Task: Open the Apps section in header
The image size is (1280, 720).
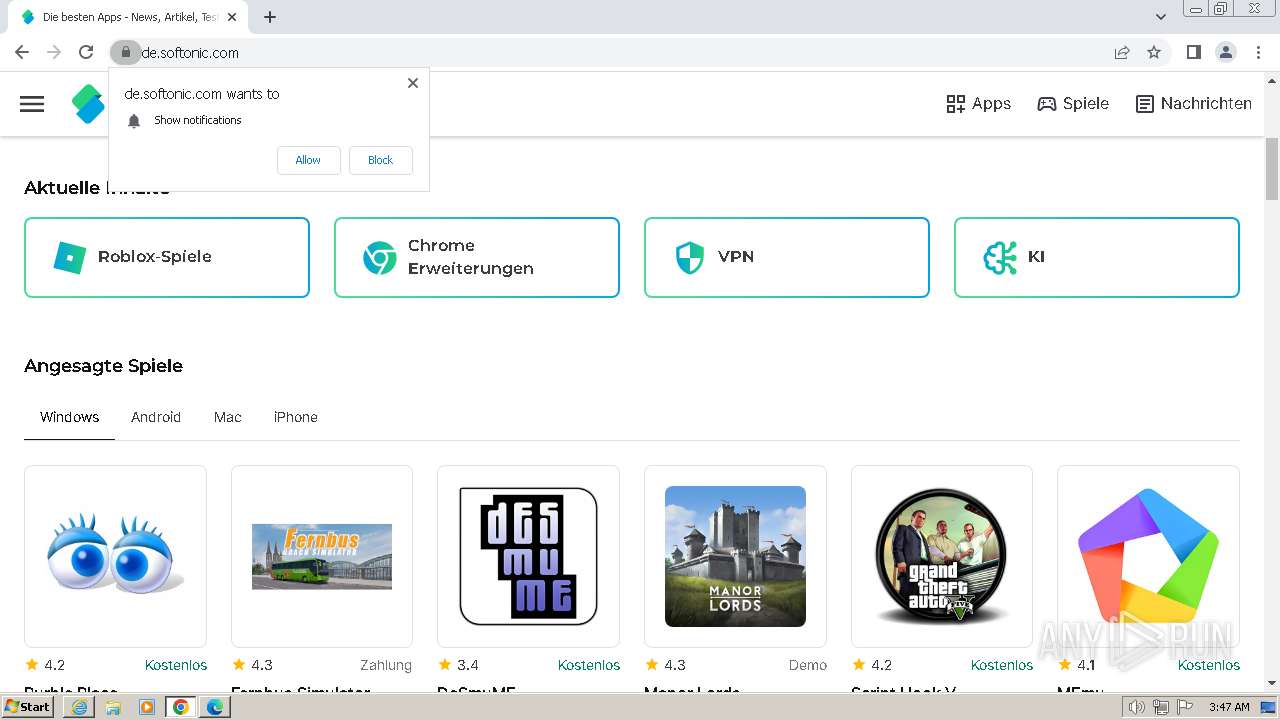Action: click(978, 104)
